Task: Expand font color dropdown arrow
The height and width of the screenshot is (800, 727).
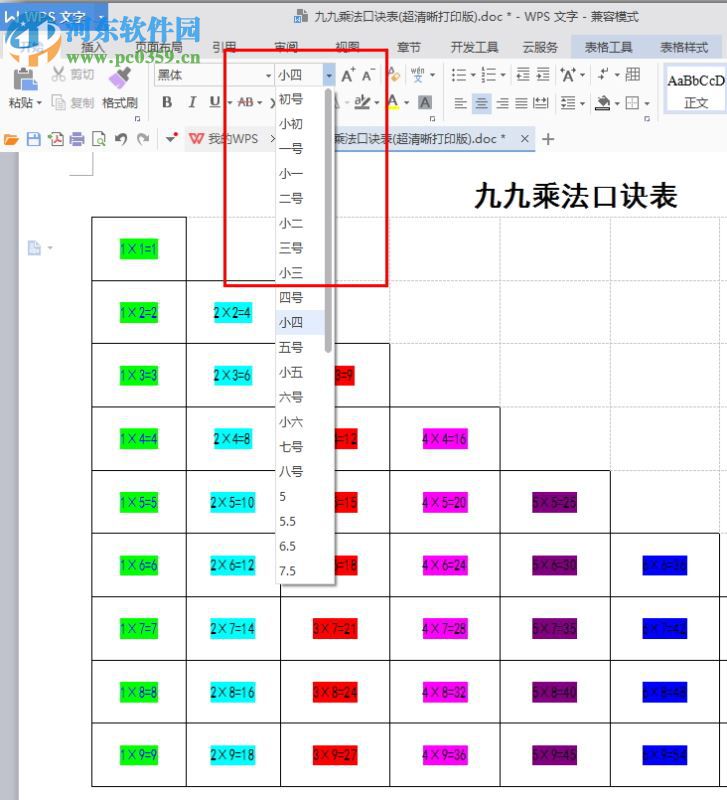Action: [x=407, y=103]
